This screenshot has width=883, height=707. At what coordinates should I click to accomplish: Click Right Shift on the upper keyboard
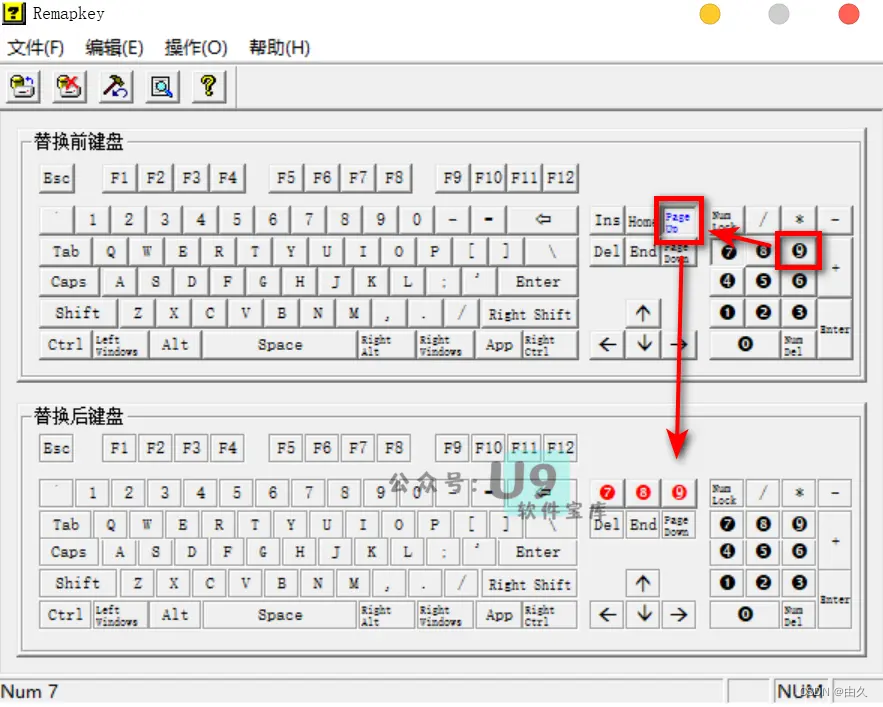coord(529,314)
